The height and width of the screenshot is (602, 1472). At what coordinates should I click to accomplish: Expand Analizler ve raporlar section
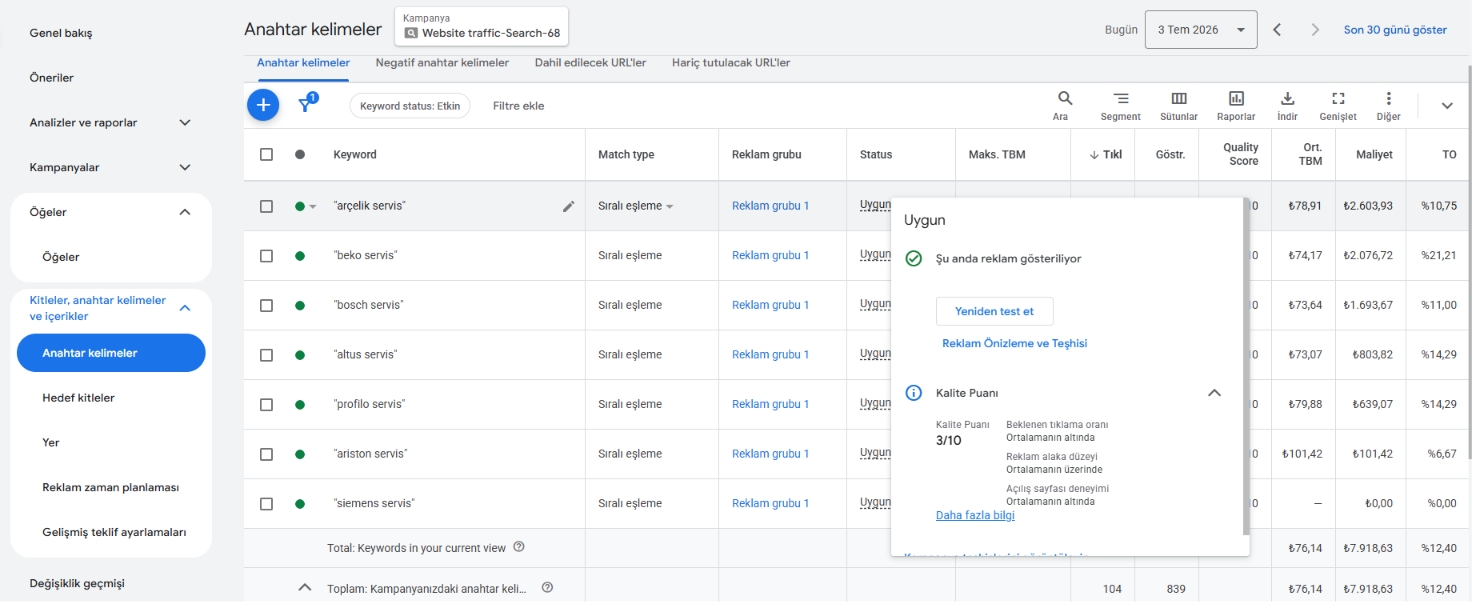coord(184,123)
